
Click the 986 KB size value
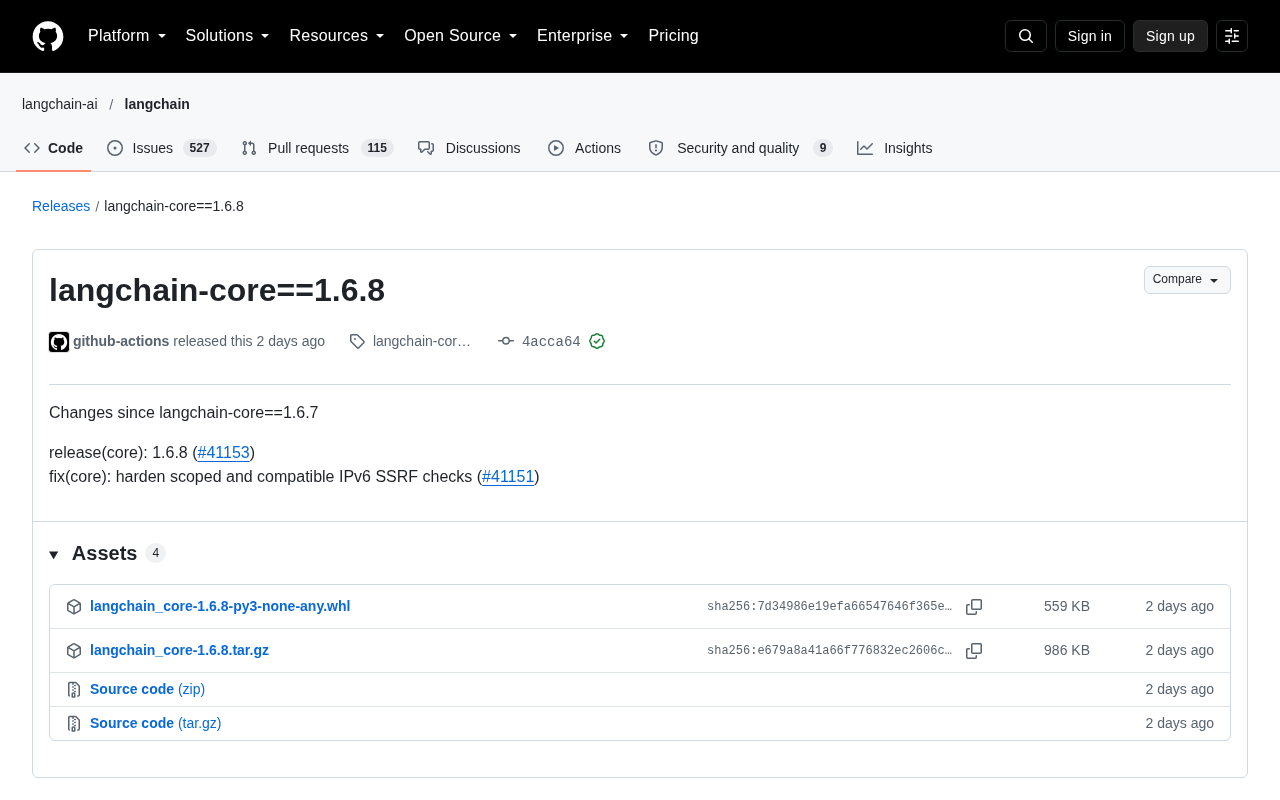click(x=1067, y=650)
